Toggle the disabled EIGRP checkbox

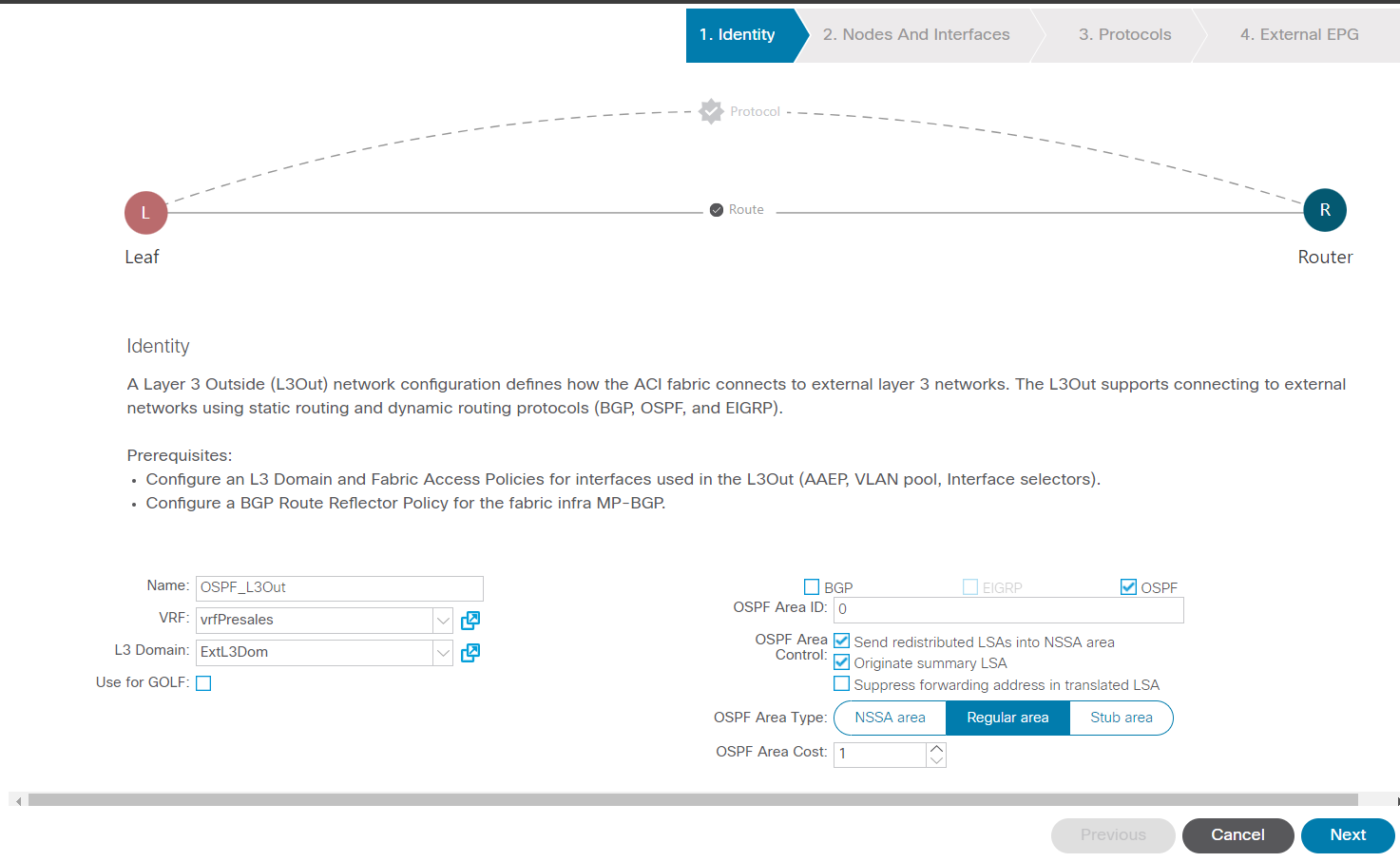tap(970, 587)
